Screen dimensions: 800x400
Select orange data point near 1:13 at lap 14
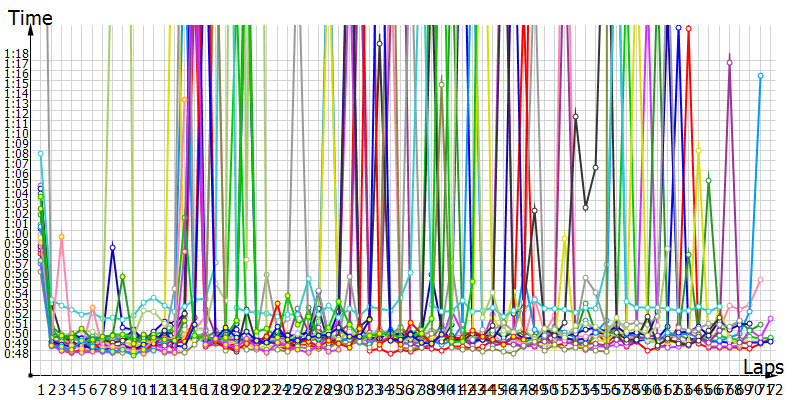[x=184, y=99]
